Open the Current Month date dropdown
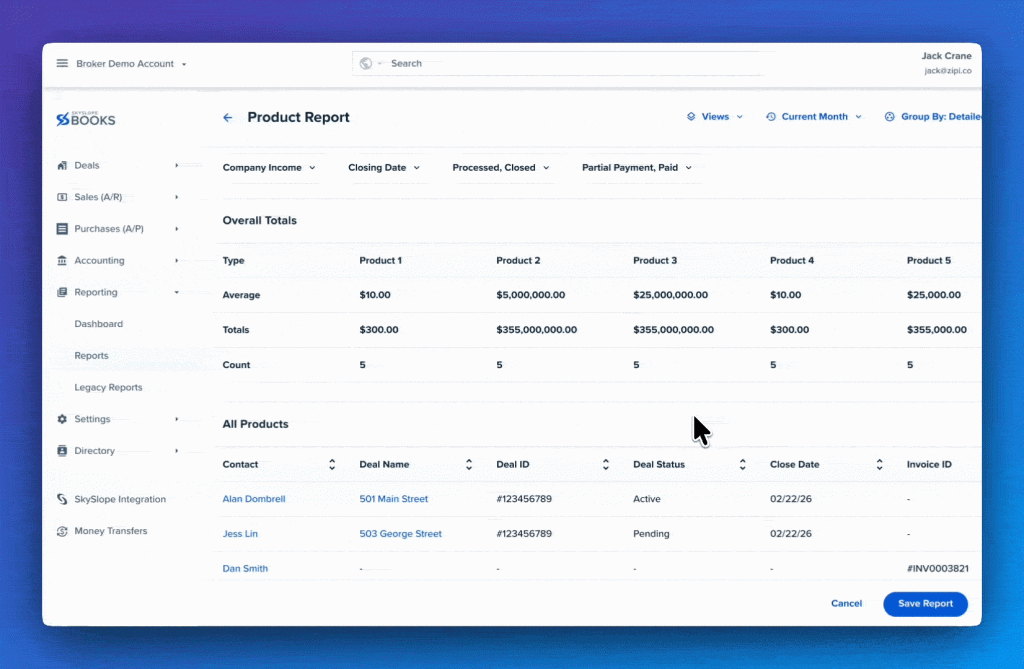1024x669 pixels. (814, 117)
